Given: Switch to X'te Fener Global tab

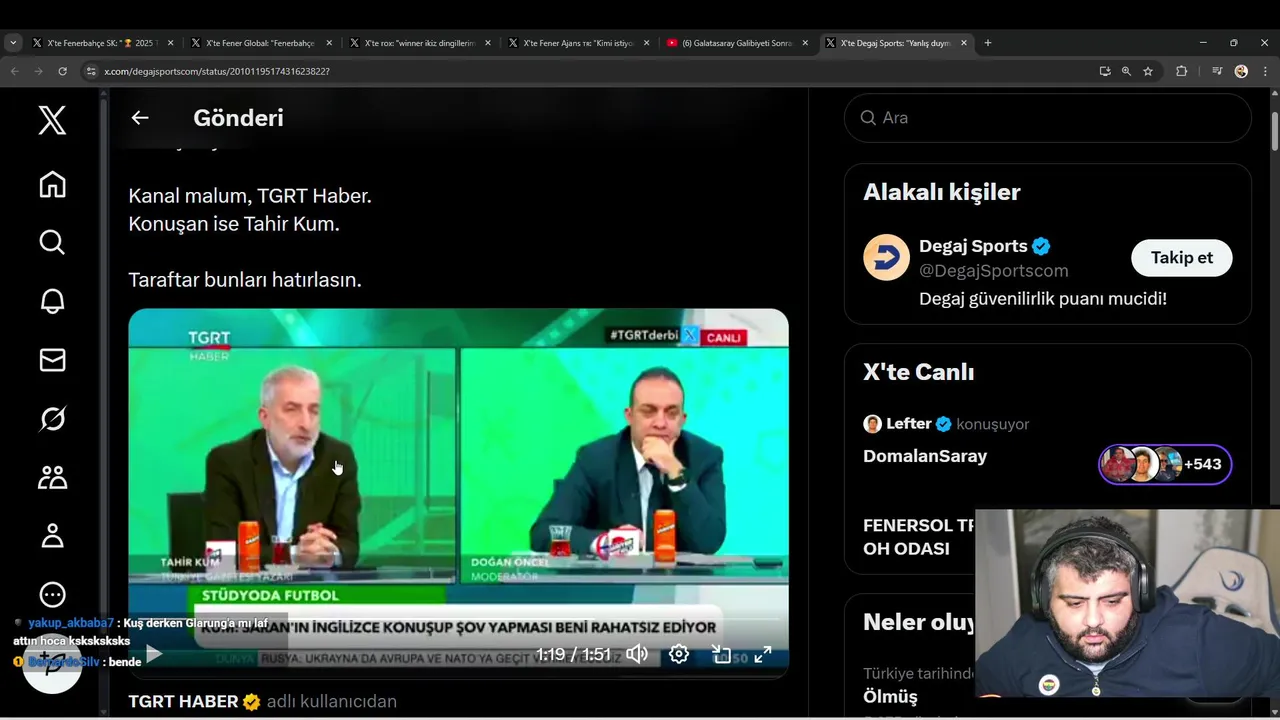Looking at the screenshot, I should 260,43.
